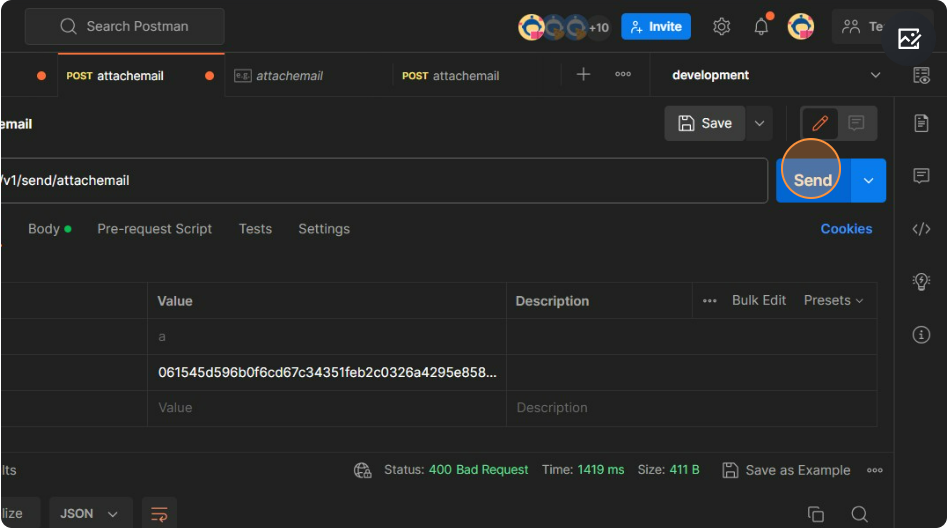Switch to the Tests tab
947x529 pixels.
(x=255, y=229)
